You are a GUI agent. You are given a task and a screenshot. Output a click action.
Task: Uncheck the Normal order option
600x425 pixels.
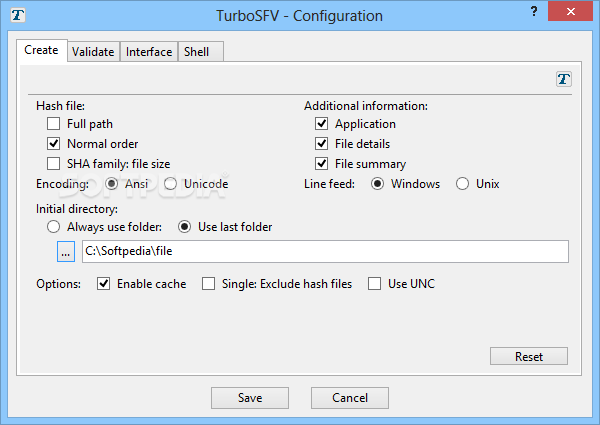tap(54, 144)
